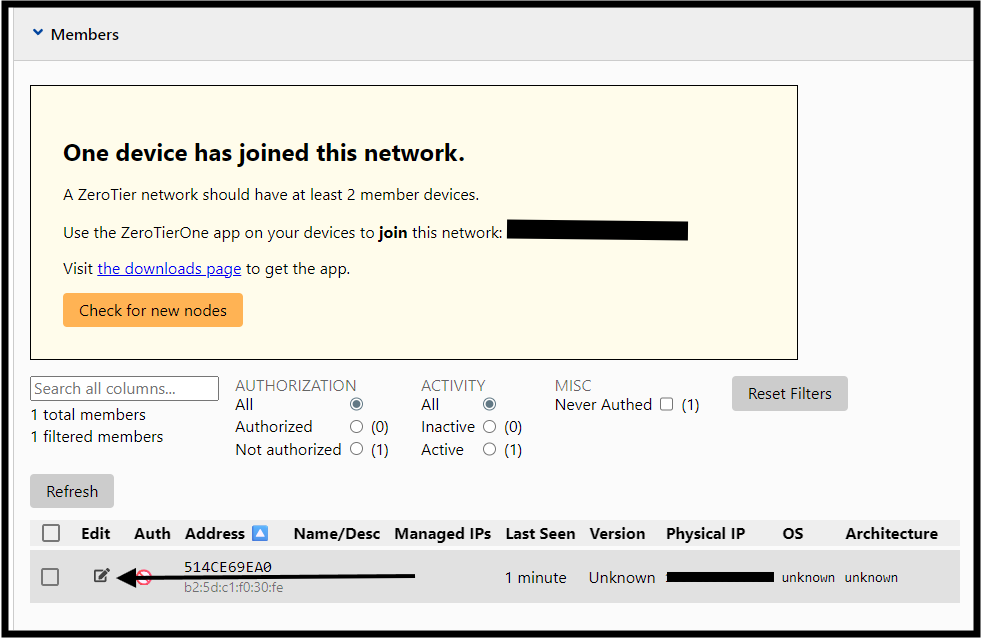Viewport: 981px width, 639px height.
Task: Choose the Active activity radio option
Action: [x=489, y=450]
